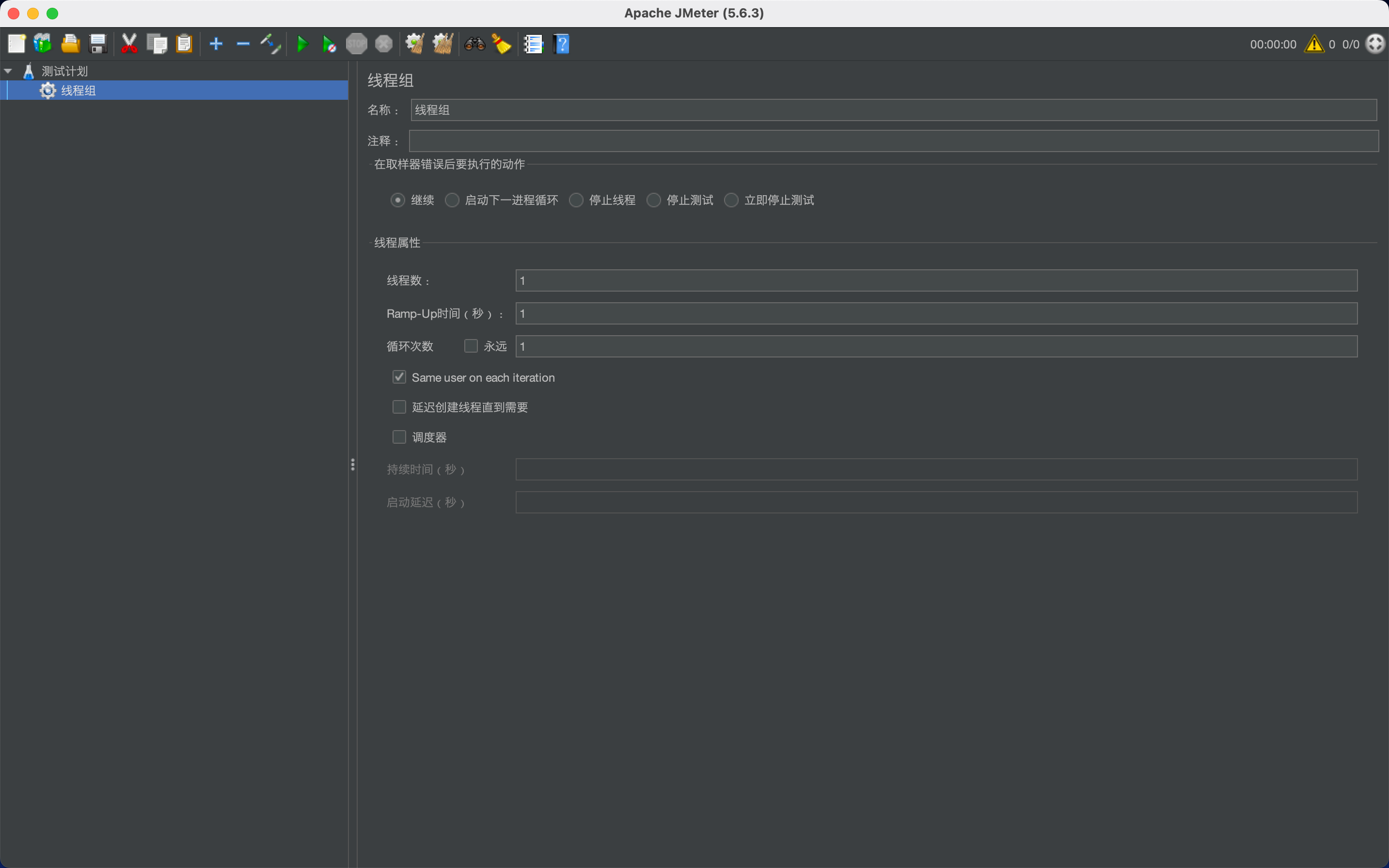Open the Help question mark icon

pos(561,44)
